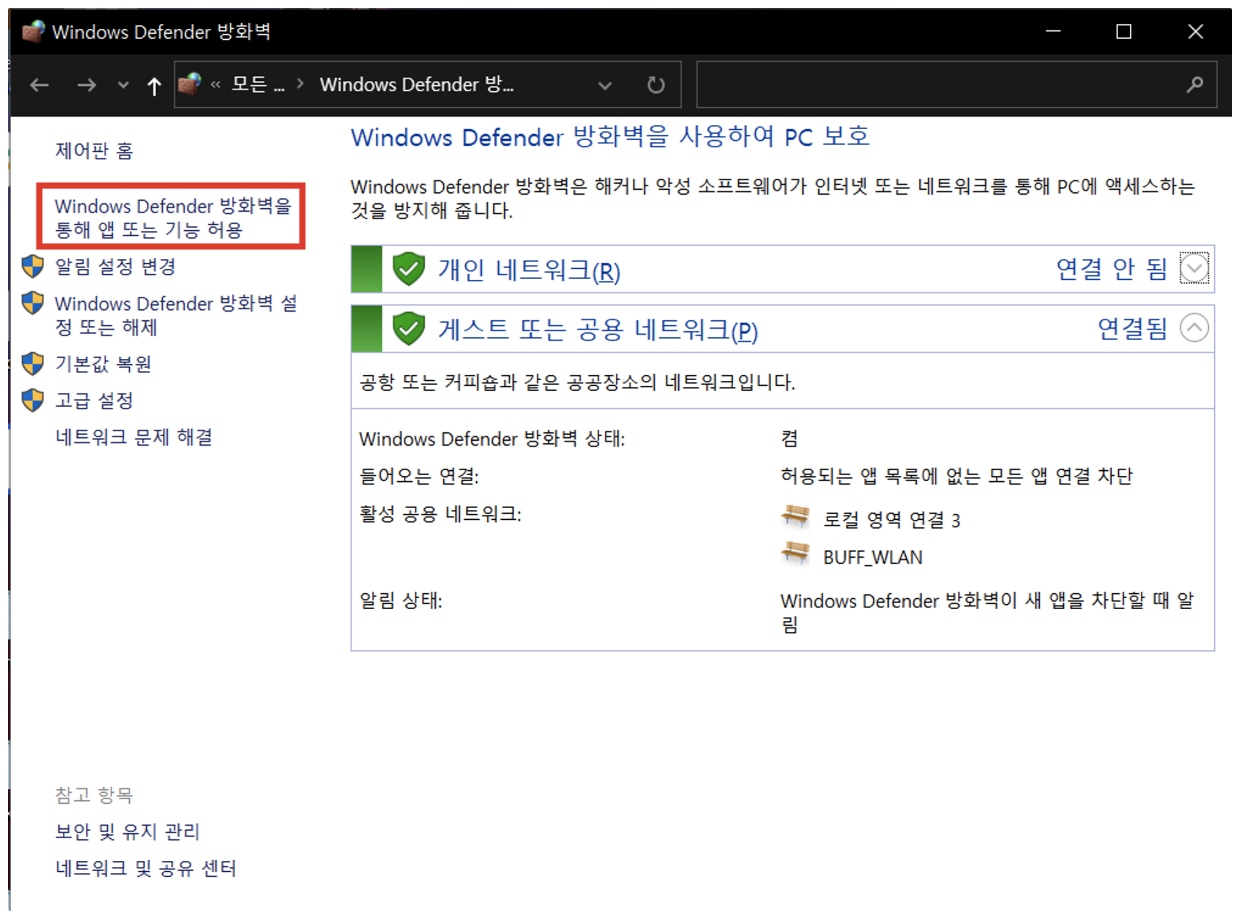The image size is (1252, 918).
Task: Click the forward navigation arrow
Action: (x=86, y=86)
